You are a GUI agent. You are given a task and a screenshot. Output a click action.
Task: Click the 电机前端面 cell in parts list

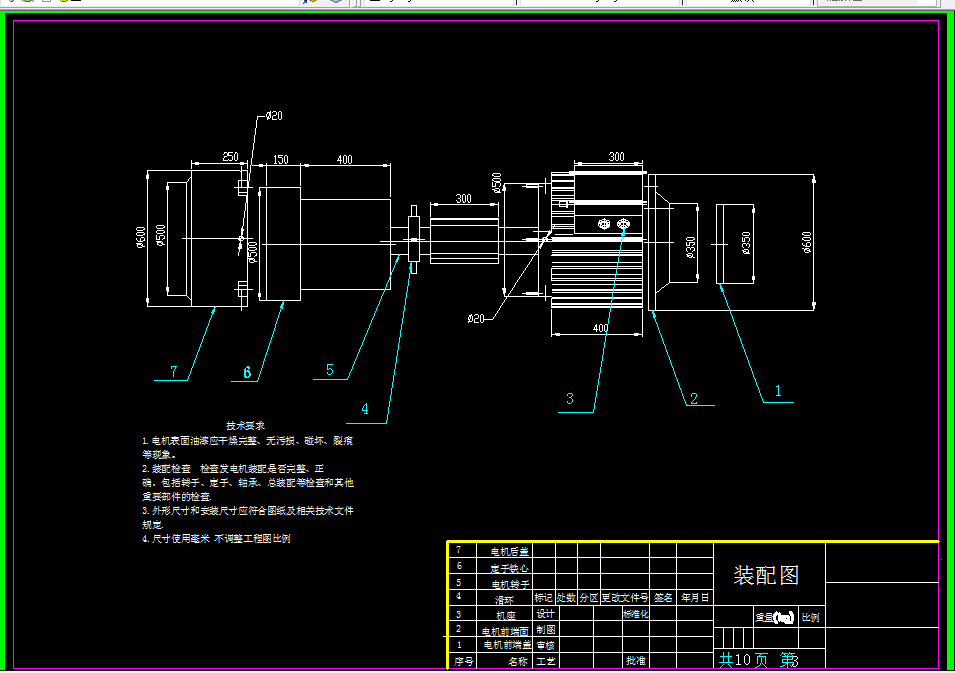[504, 631]
